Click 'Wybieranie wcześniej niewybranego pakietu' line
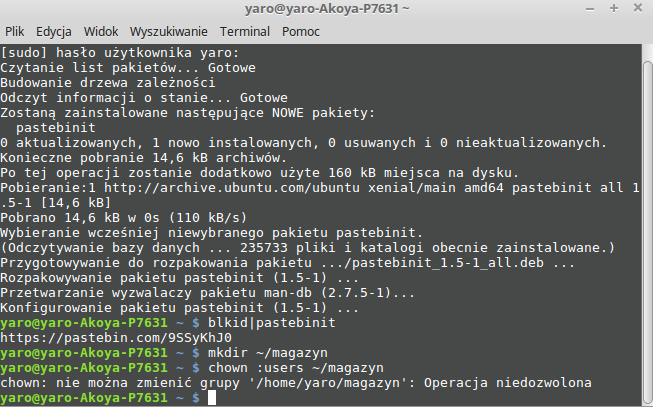Image resolution: width=653 pixels, height=407 pixels. (212, 233)
